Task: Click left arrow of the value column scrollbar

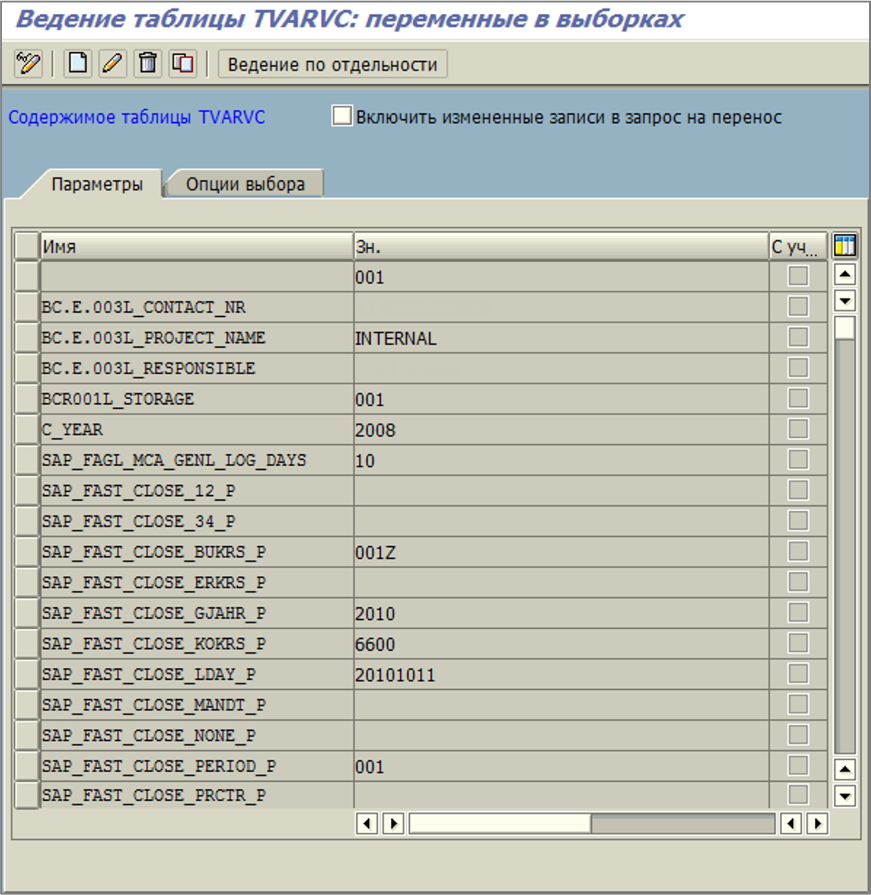Action: click(x=367, y=824)
